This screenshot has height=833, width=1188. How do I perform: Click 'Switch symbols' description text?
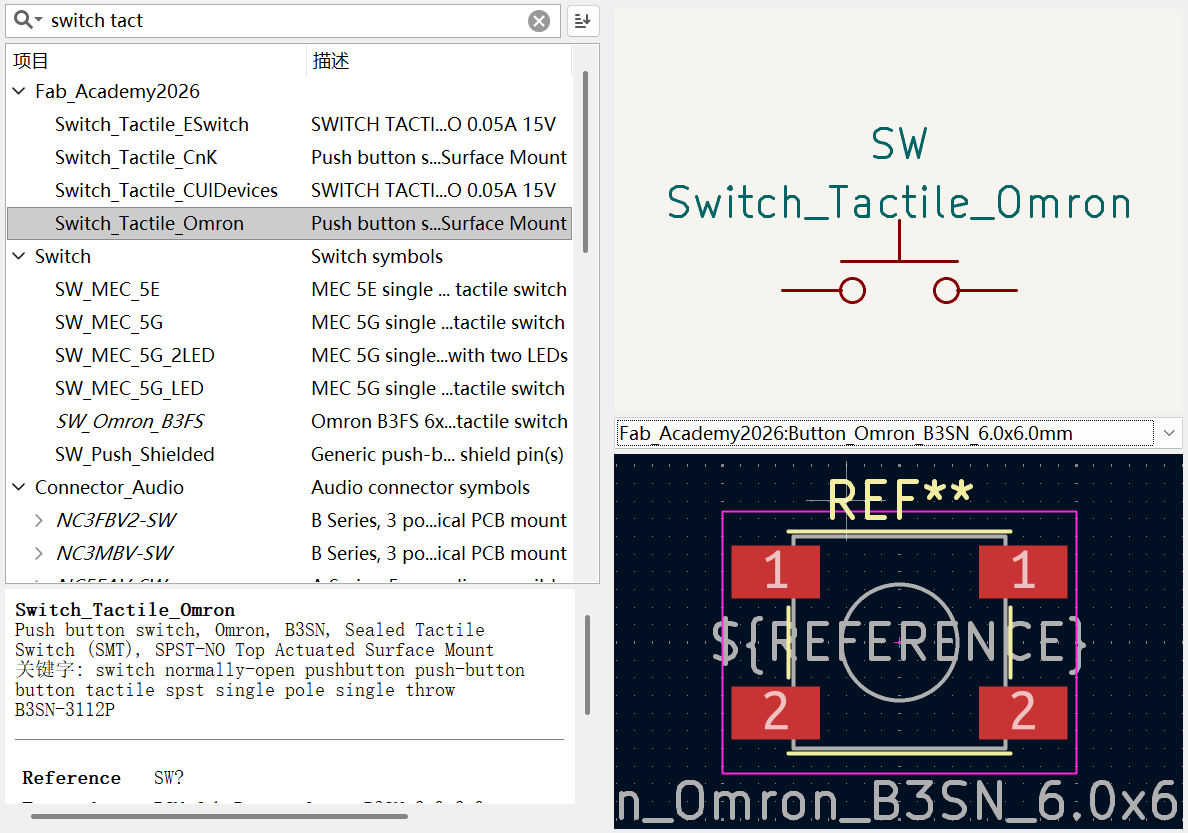point(377,256)
